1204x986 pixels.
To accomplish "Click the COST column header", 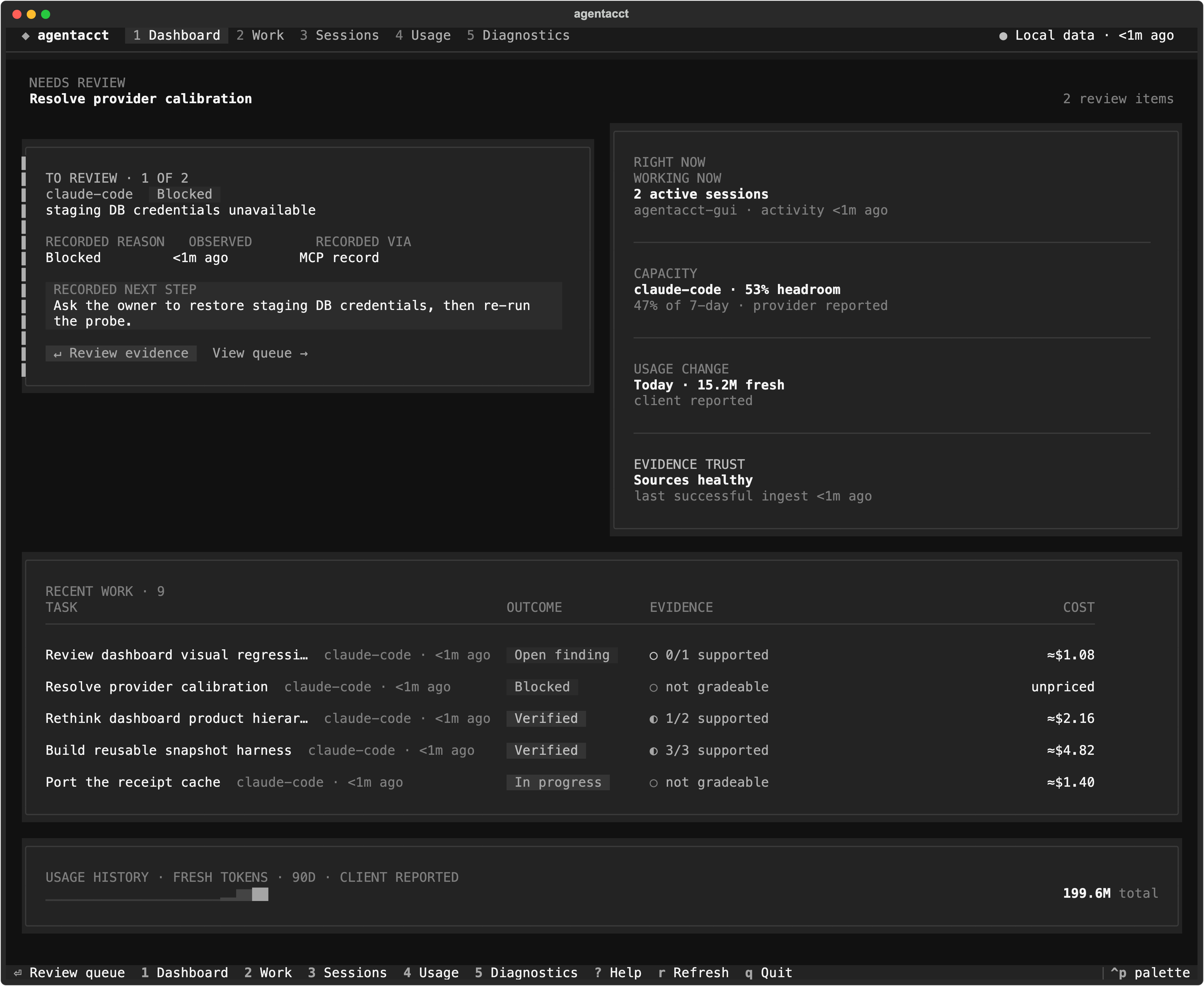I will click(x=1079, y=608).
